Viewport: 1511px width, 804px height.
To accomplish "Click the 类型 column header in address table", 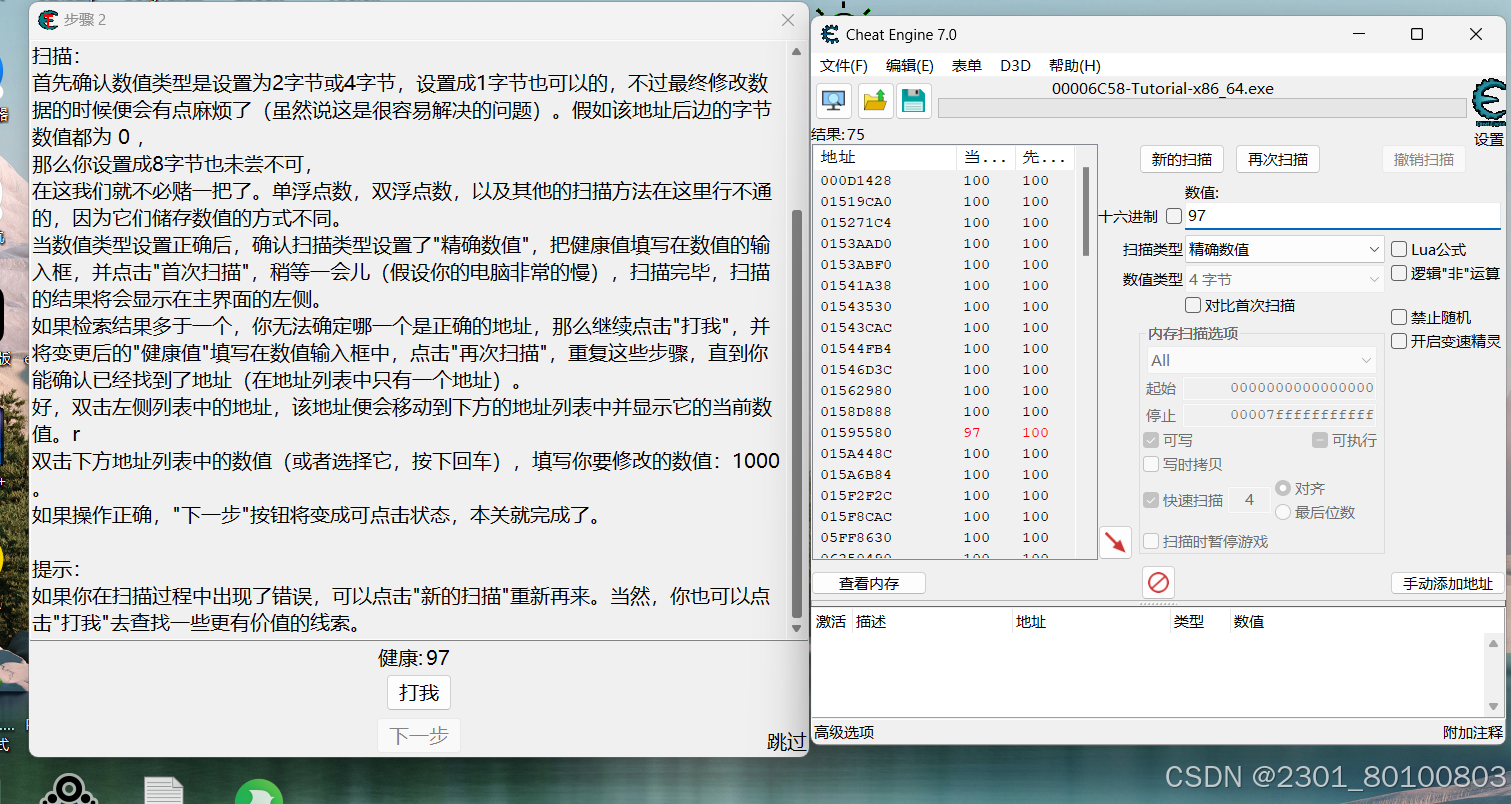I will tap(1200, 622).
